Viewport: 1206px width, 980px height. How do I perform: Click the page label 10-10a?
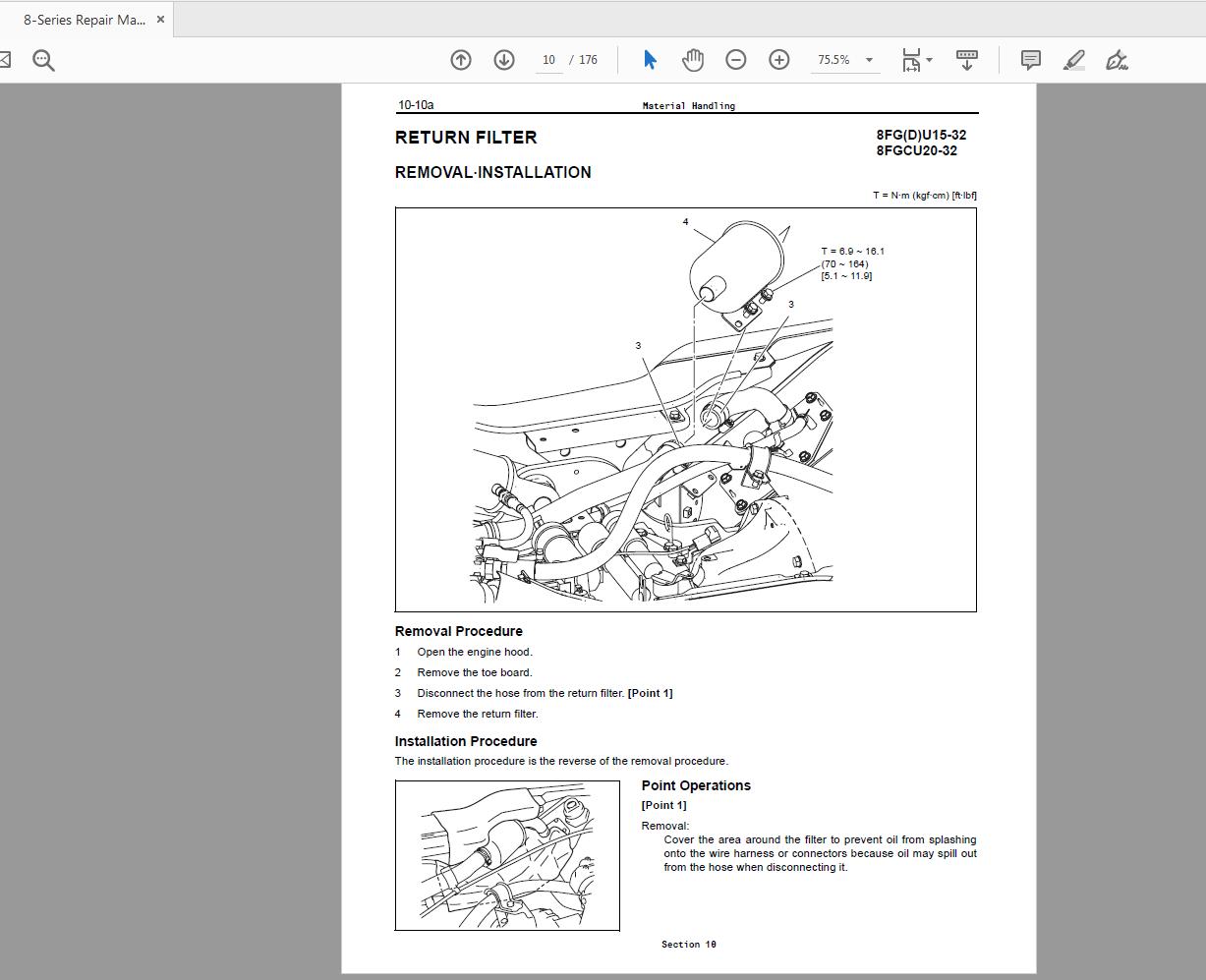(416, 104)
